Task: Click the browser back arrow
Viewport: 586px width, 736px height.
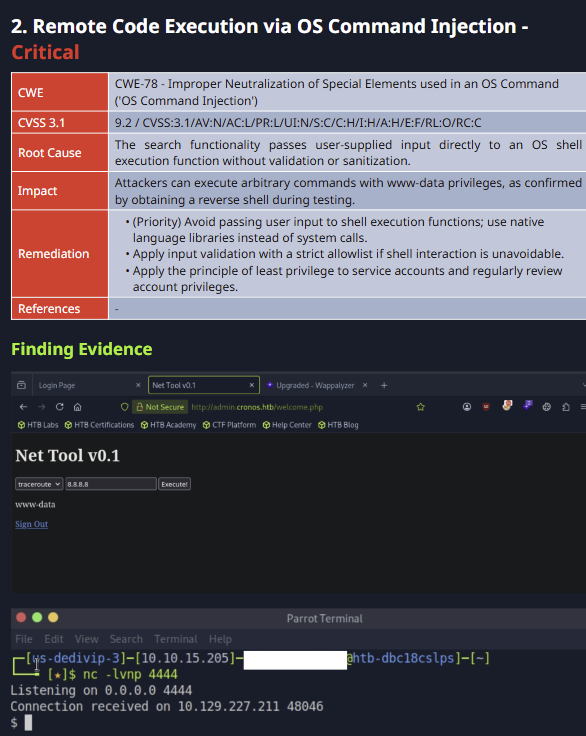Action: coord(23,407)
